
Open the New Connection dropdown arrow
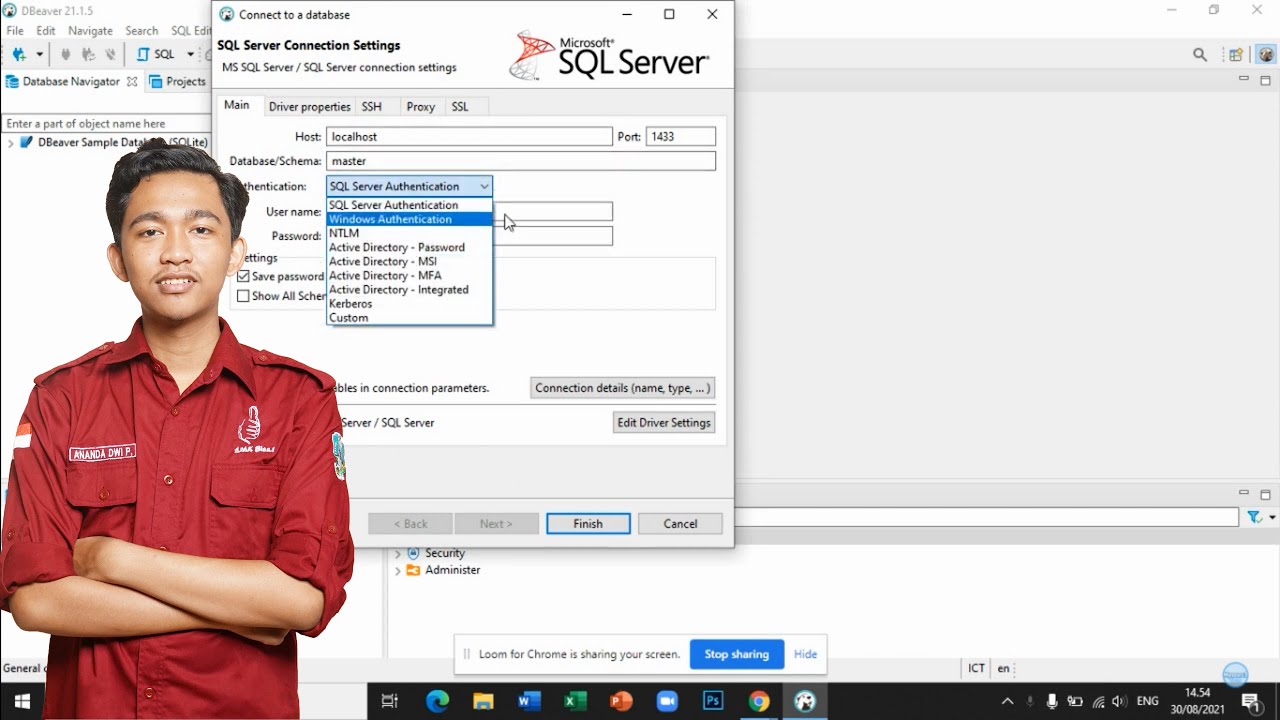click(40, 54)
